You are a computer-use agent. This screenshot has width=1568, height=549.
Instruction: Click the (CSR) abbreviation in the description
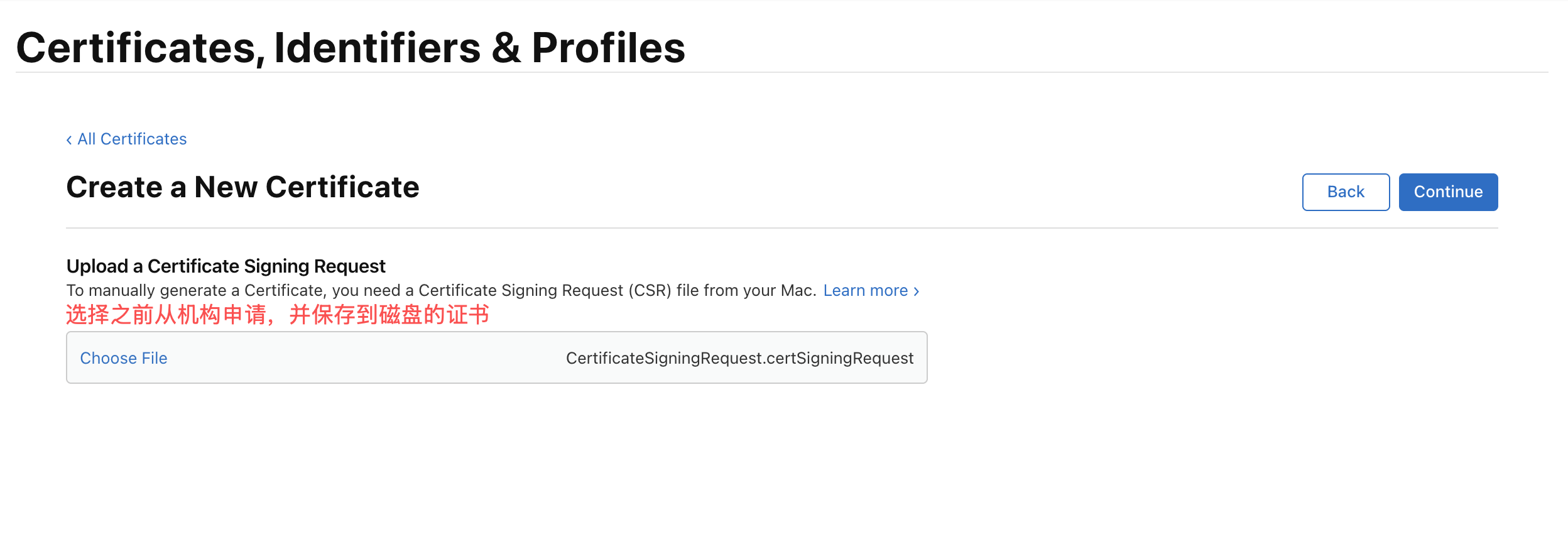click(x=652, y=290)
